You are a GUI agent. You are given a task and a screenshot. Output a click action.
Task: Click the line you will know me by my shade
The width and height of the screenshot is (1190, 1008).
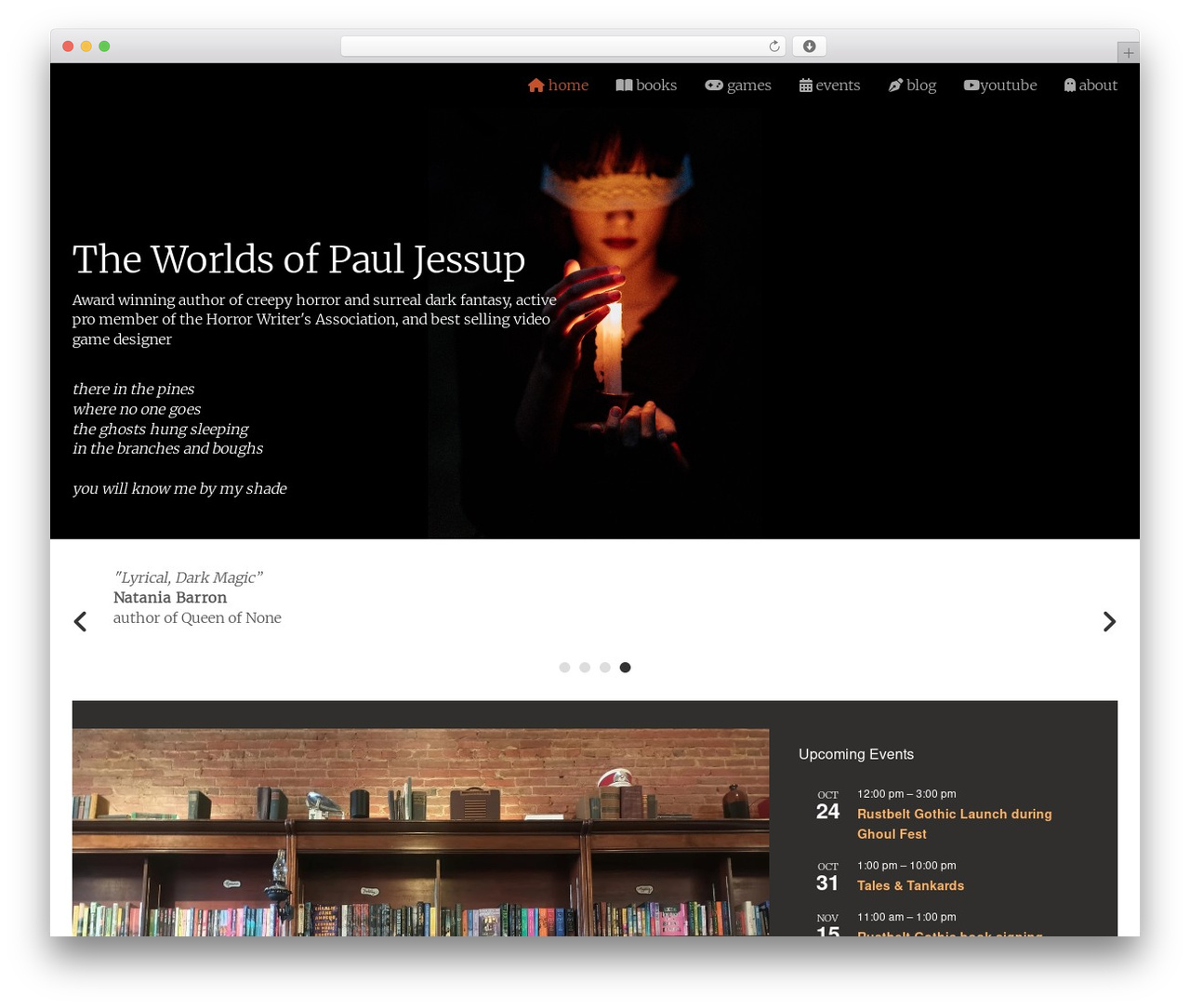(179, 489)
